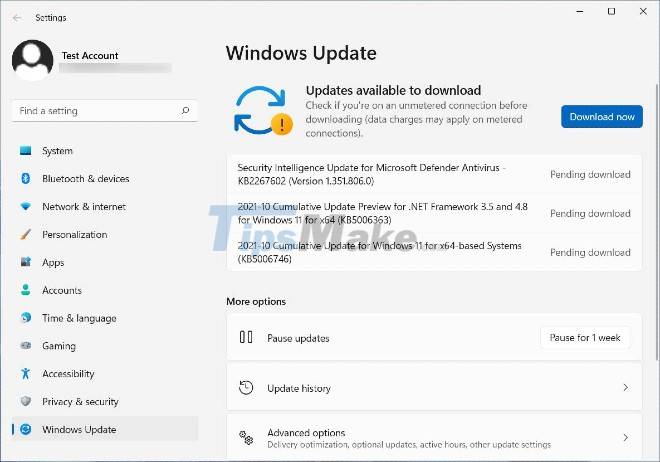Viewport: 660px width, 462px height.
Task: Click the Time & language globe icon
Action: click(x=25, y=318)
